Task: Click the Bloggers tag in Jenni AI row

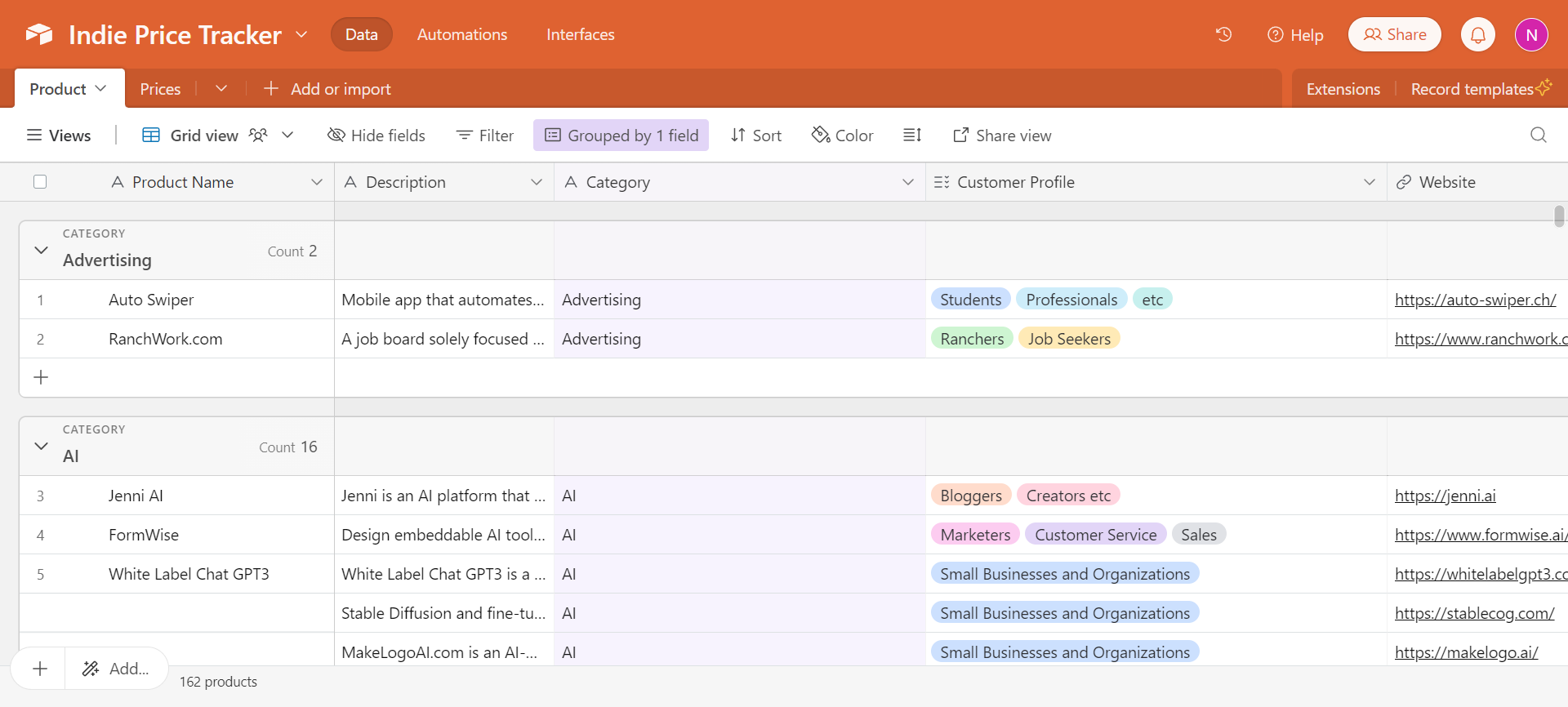Action: [971, 496]
